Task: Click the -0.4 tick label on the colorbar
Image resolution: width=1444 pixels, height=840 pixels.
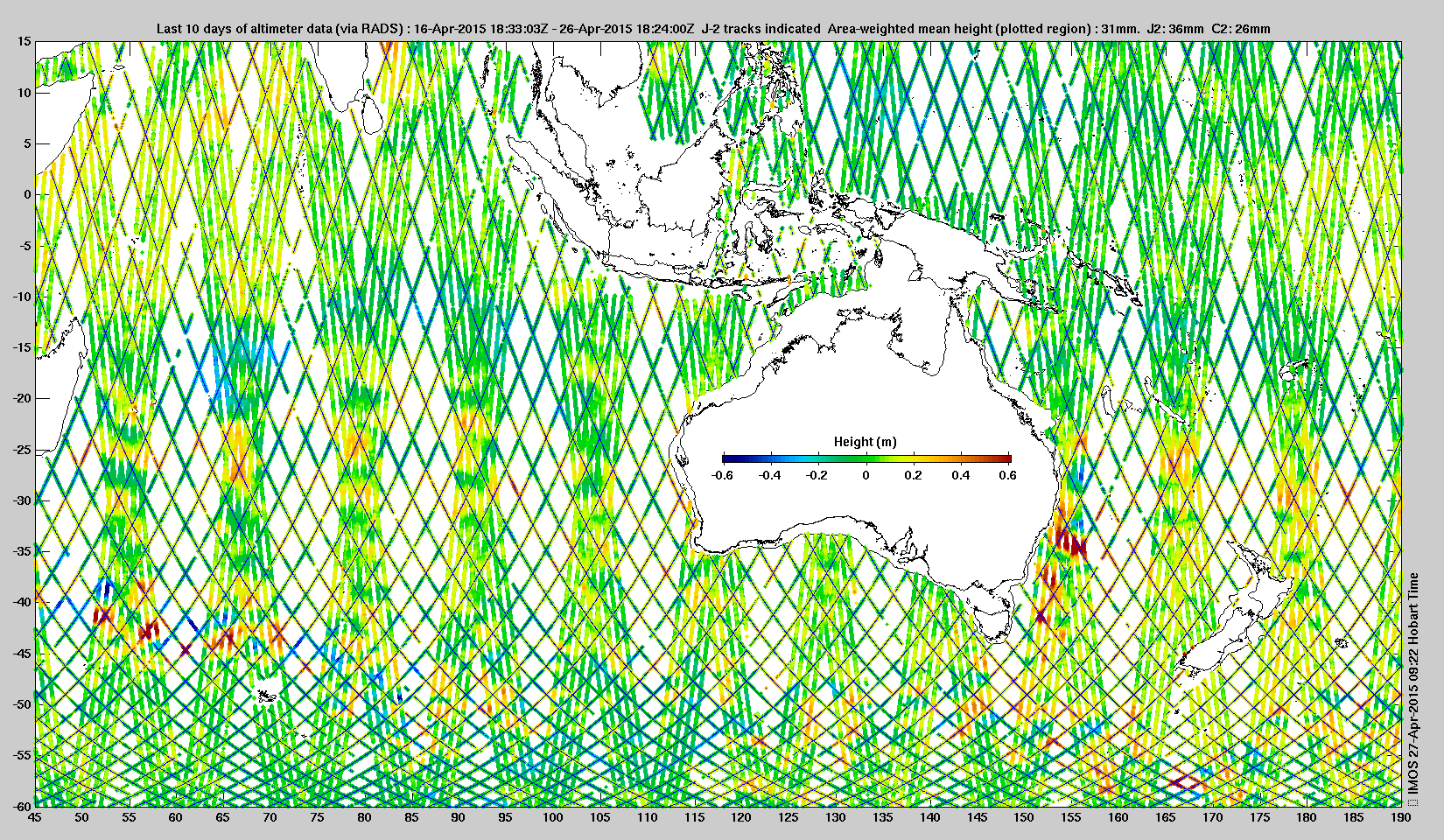Action: [x=769, y=475]
